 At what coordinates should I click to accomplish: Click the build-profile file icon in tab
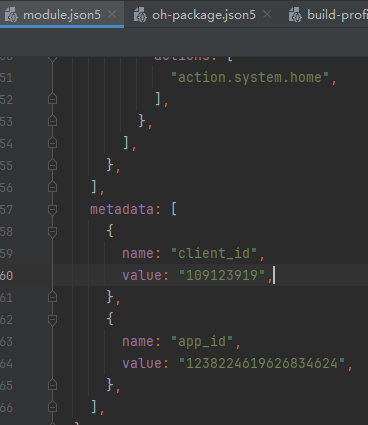(x=295, y=15)
